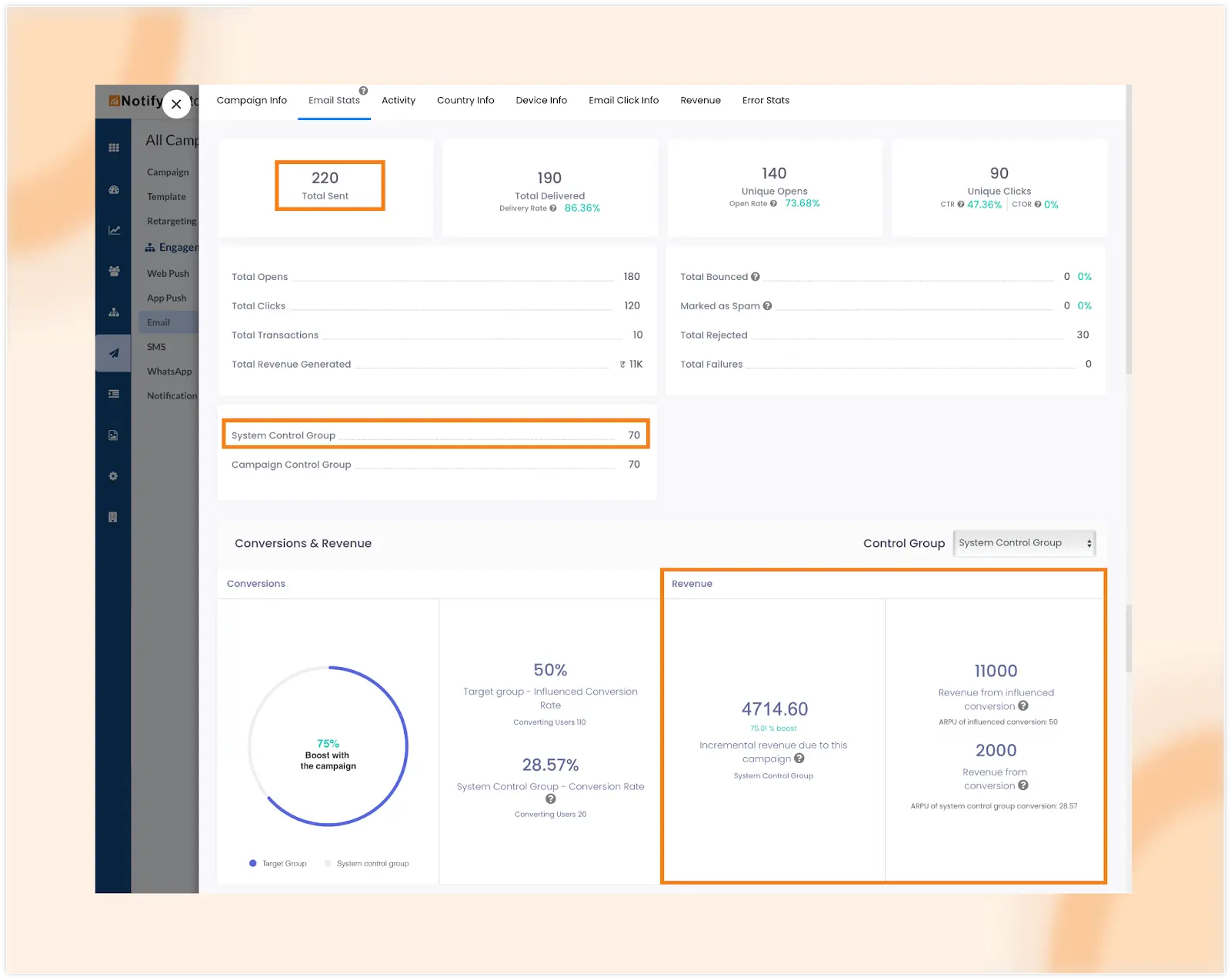Open the dashboard gauge icon in sidebar
The image size is (1231, 980).
(114, 189)
